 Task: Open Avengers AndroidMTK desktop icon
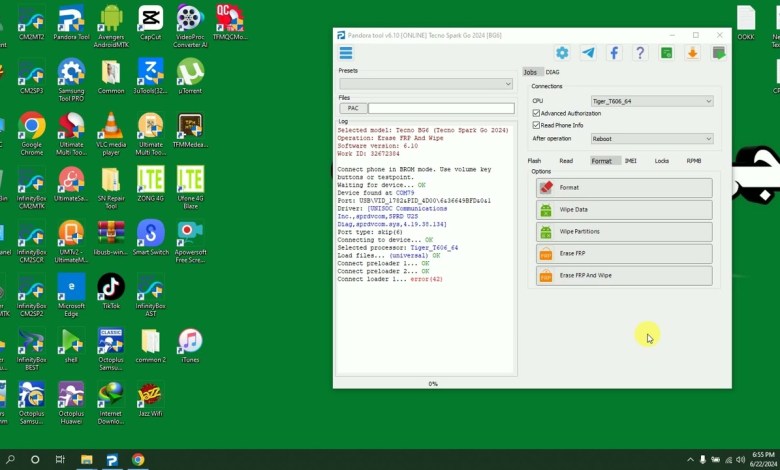111,26
